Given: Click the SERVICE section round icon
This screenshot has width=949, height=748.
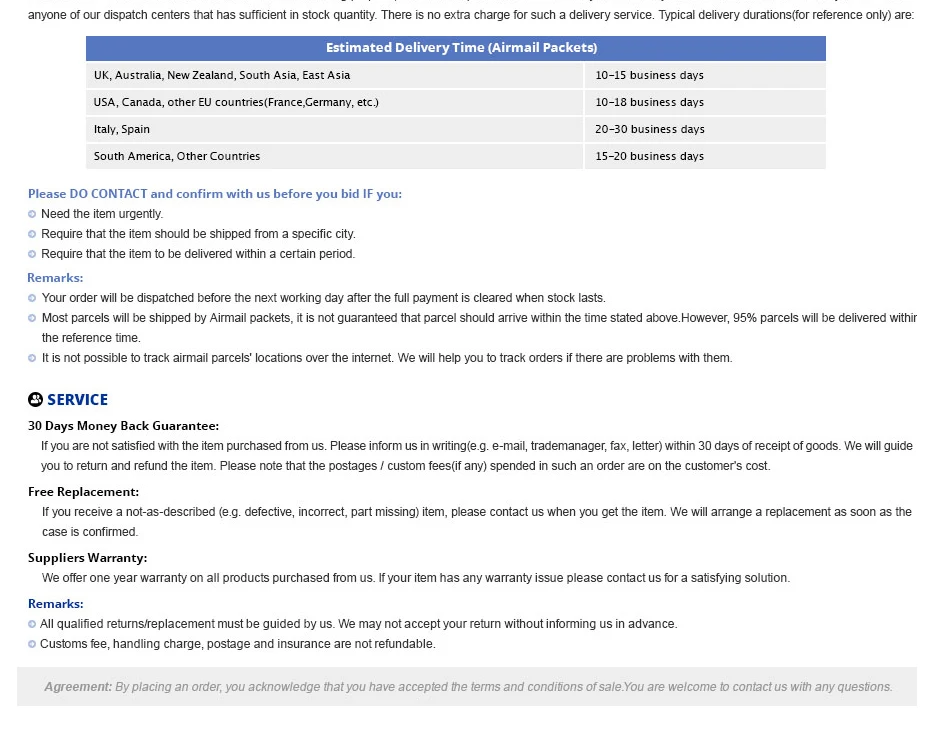Looking at the screenshot, I should [x=36, y=399].
